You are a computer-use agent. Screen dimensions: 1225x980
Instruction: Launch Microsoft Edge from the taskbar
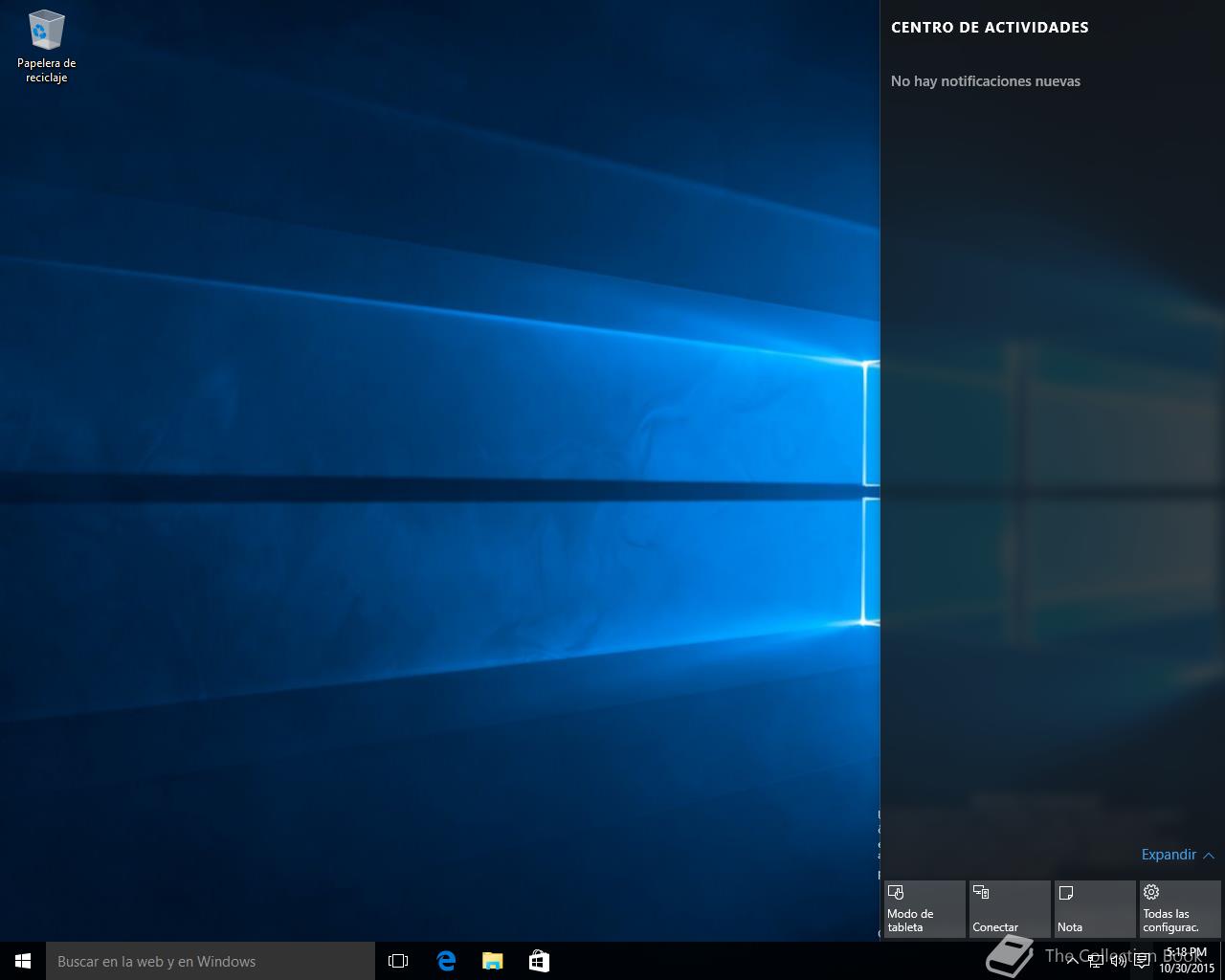(x=446, y=961)
